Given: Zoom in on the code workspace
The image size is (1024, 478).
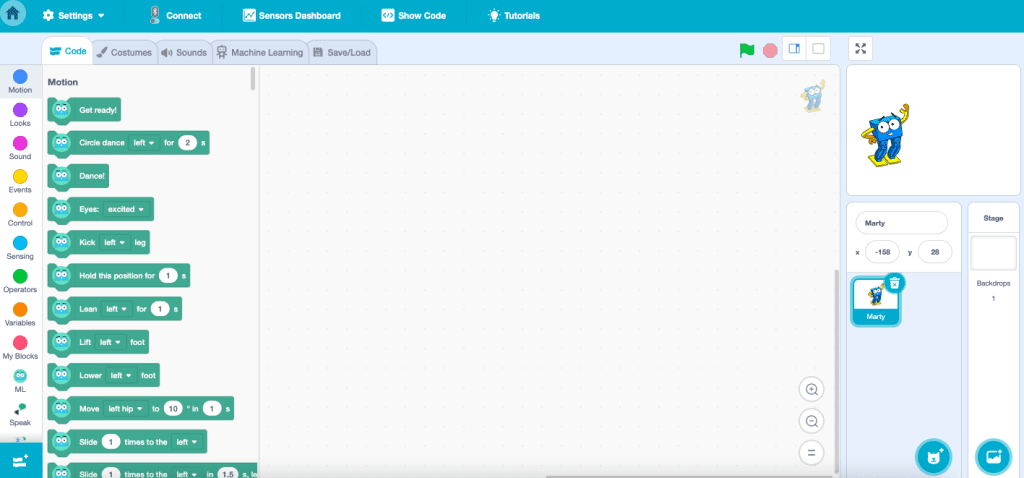Looking at the screenshot, I should (812, 390).
